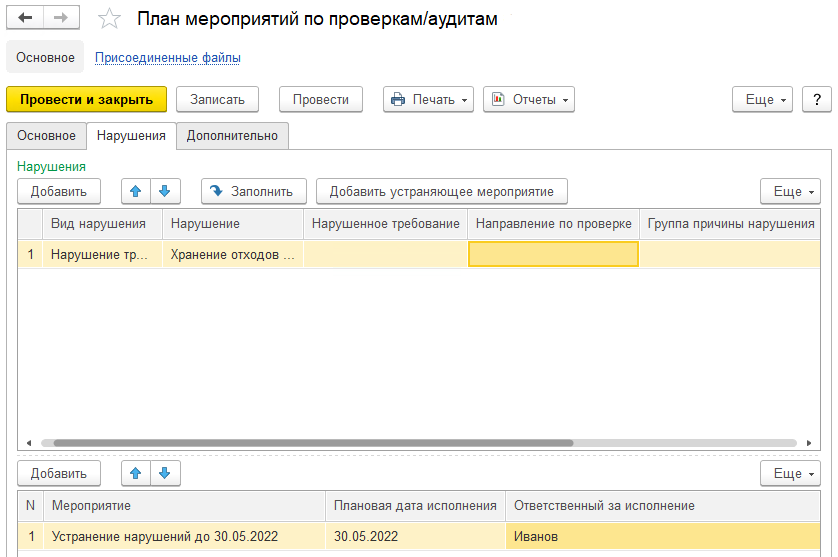Open the help question mark button
838x557 pixels.
coord(817,99)
